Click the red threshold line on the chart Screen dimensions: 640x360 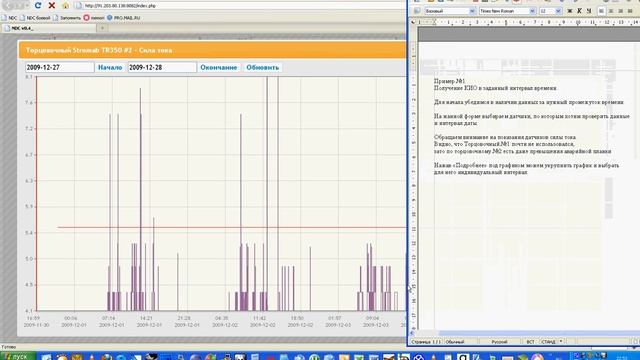(x=232, y=227)
